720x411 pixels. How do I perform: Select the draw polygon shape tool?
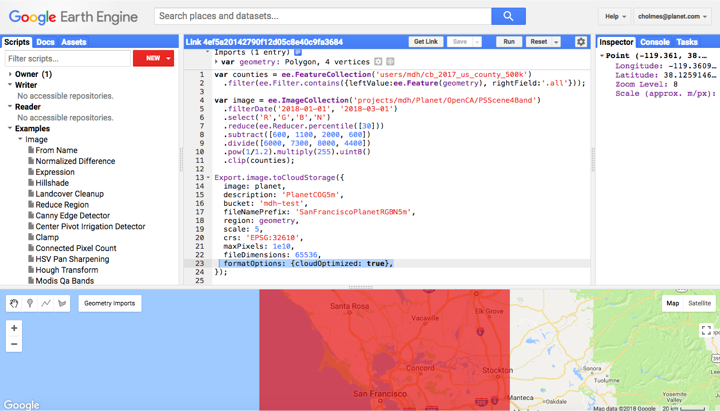(62, 303)
